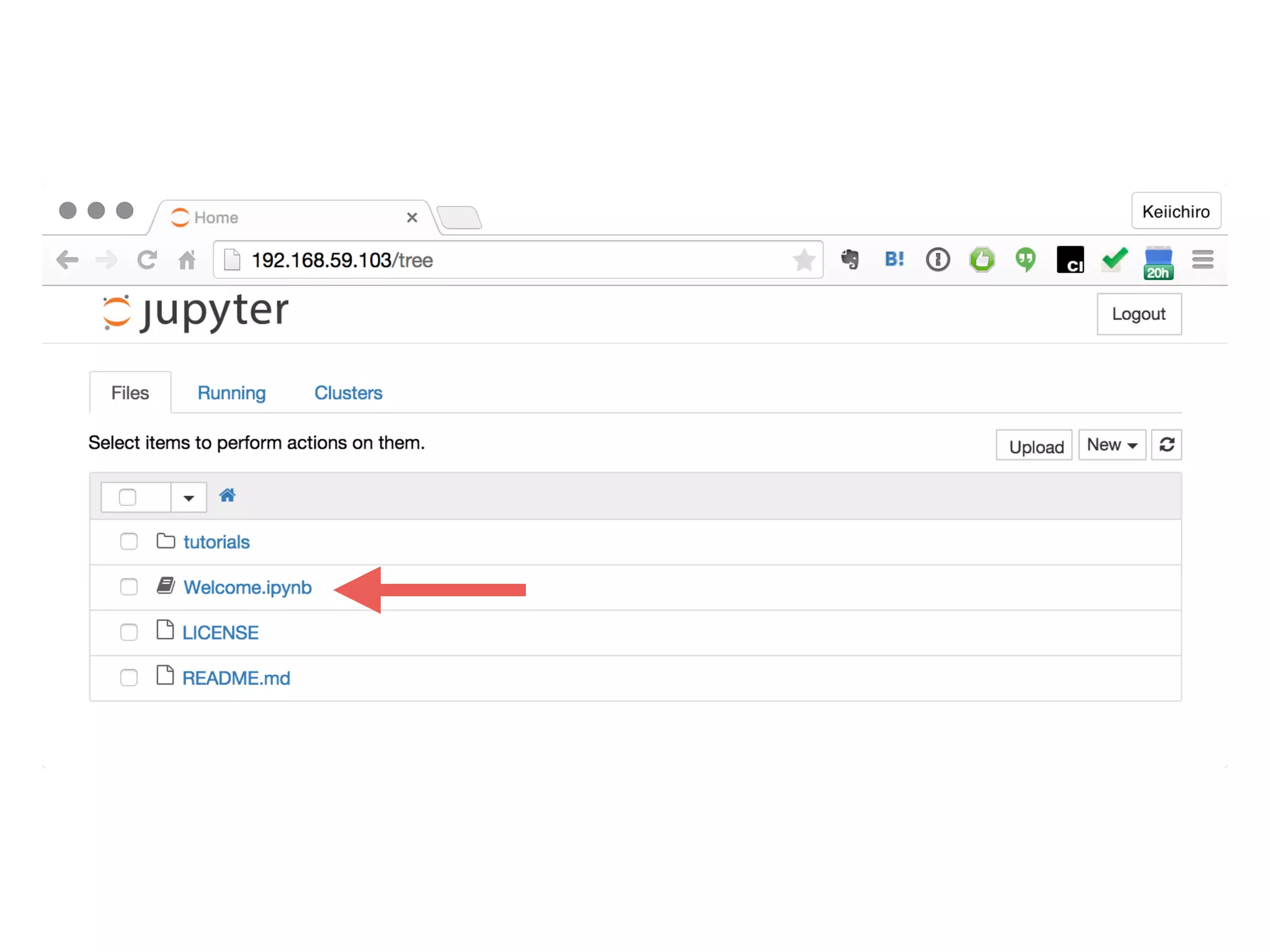Toggle the select-all checkbox
Image resolution: width=1270 pixels, height=952 pixels.
coord(128,497)
